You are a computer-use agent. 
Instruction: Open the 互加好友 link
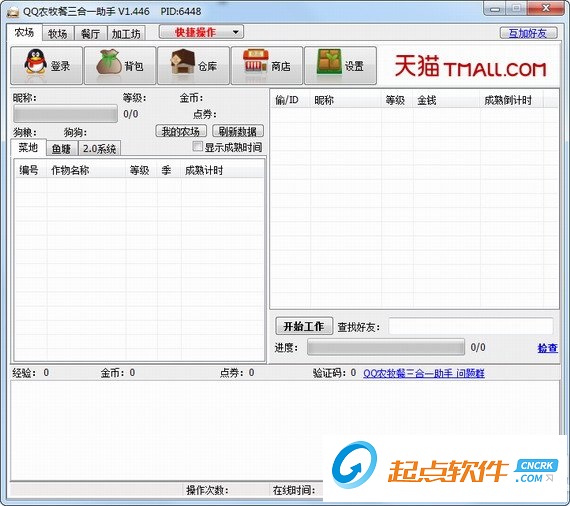528,33
